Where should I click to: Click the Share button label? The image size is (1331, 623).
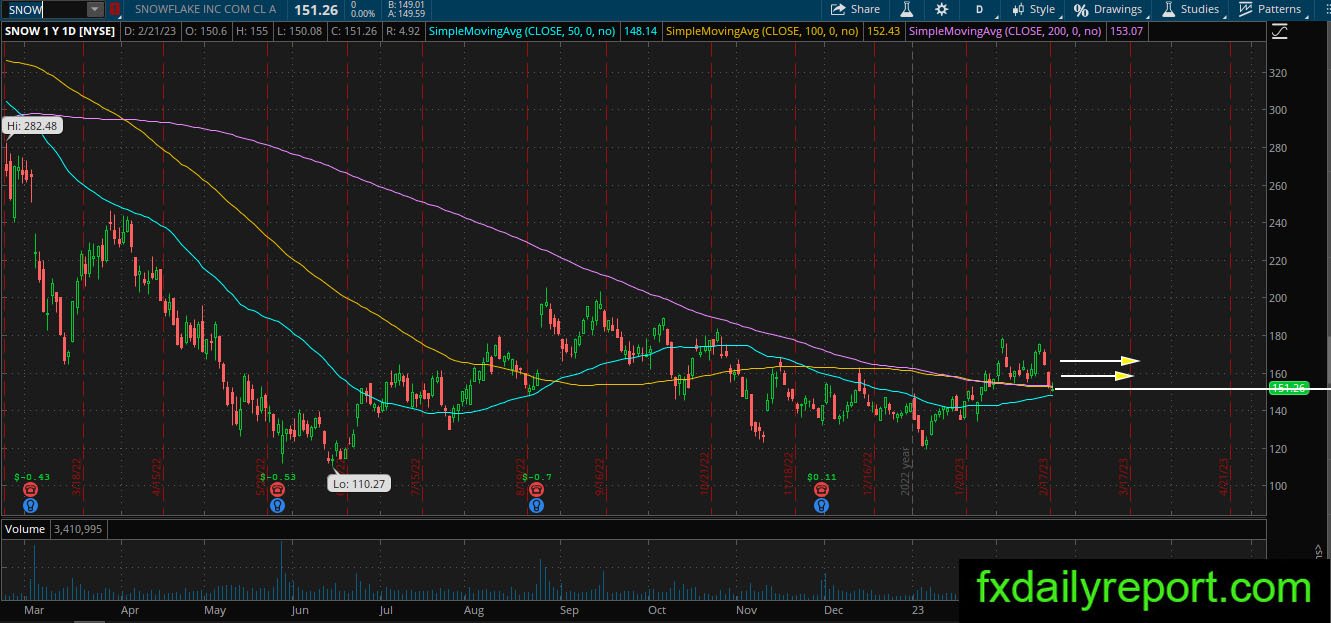(x=865, y=9)
